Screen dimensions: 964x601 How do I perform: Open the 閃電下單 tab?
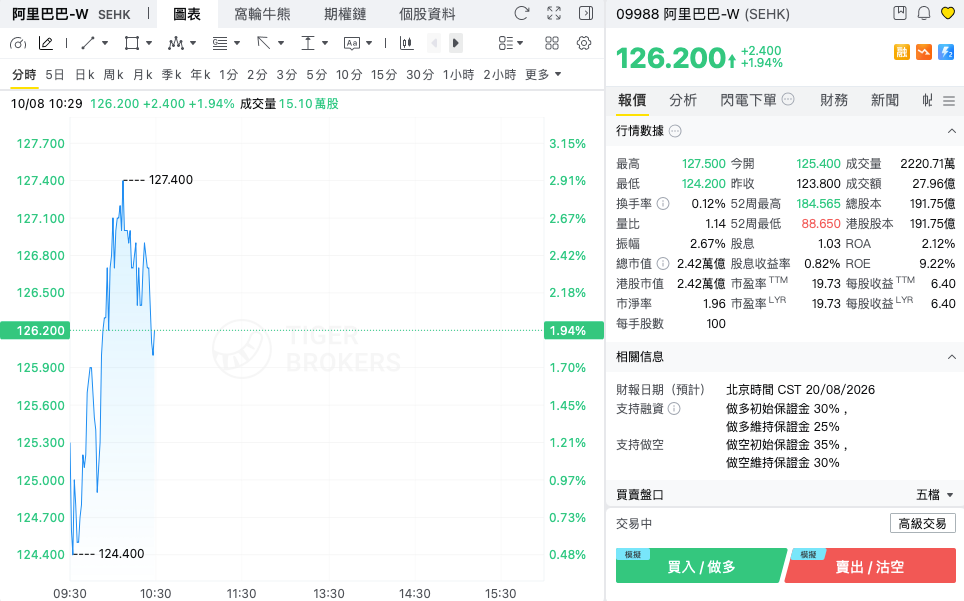coord(748,100)
